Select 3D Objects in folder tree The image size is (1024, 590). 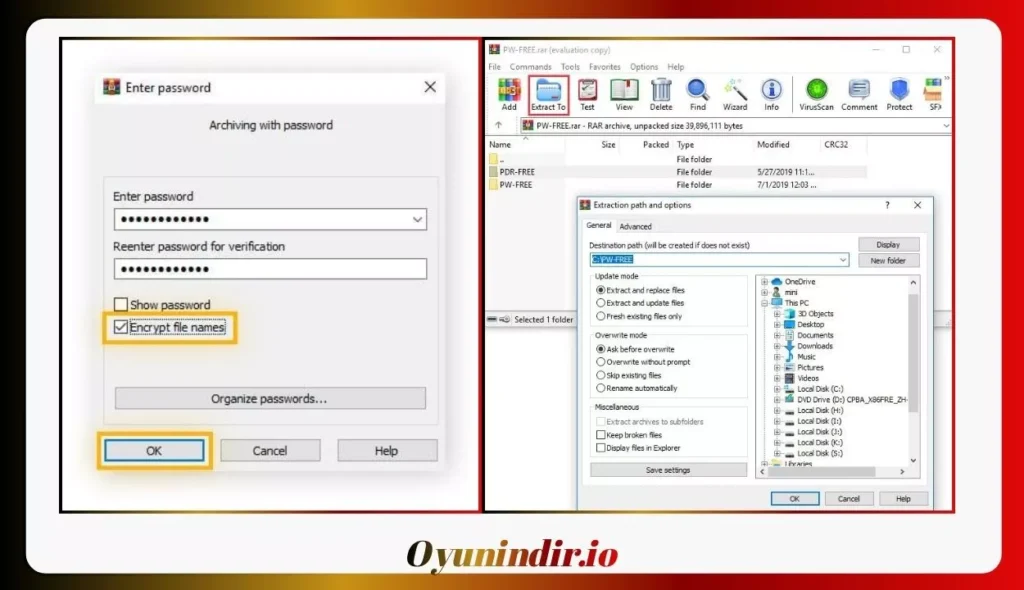pos(808,314)
